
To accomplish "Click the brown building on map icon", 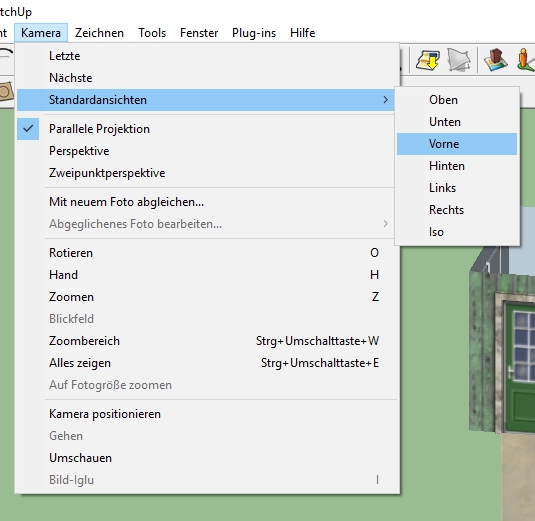I will click(x=496, y=60).
